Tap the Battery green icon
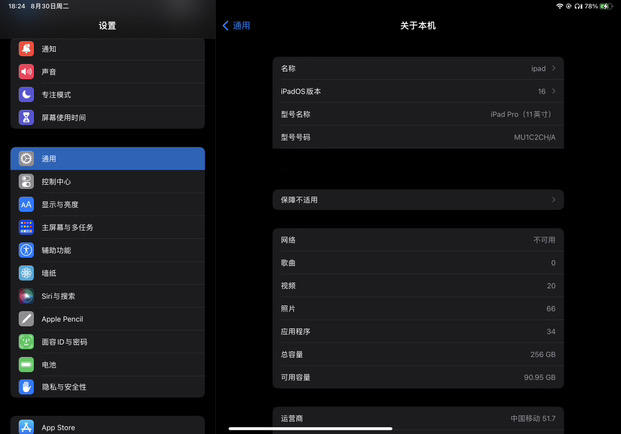Image resolution: width=621 pixels, height=434 pixels. pyautogui.click(x=26, y=365)
